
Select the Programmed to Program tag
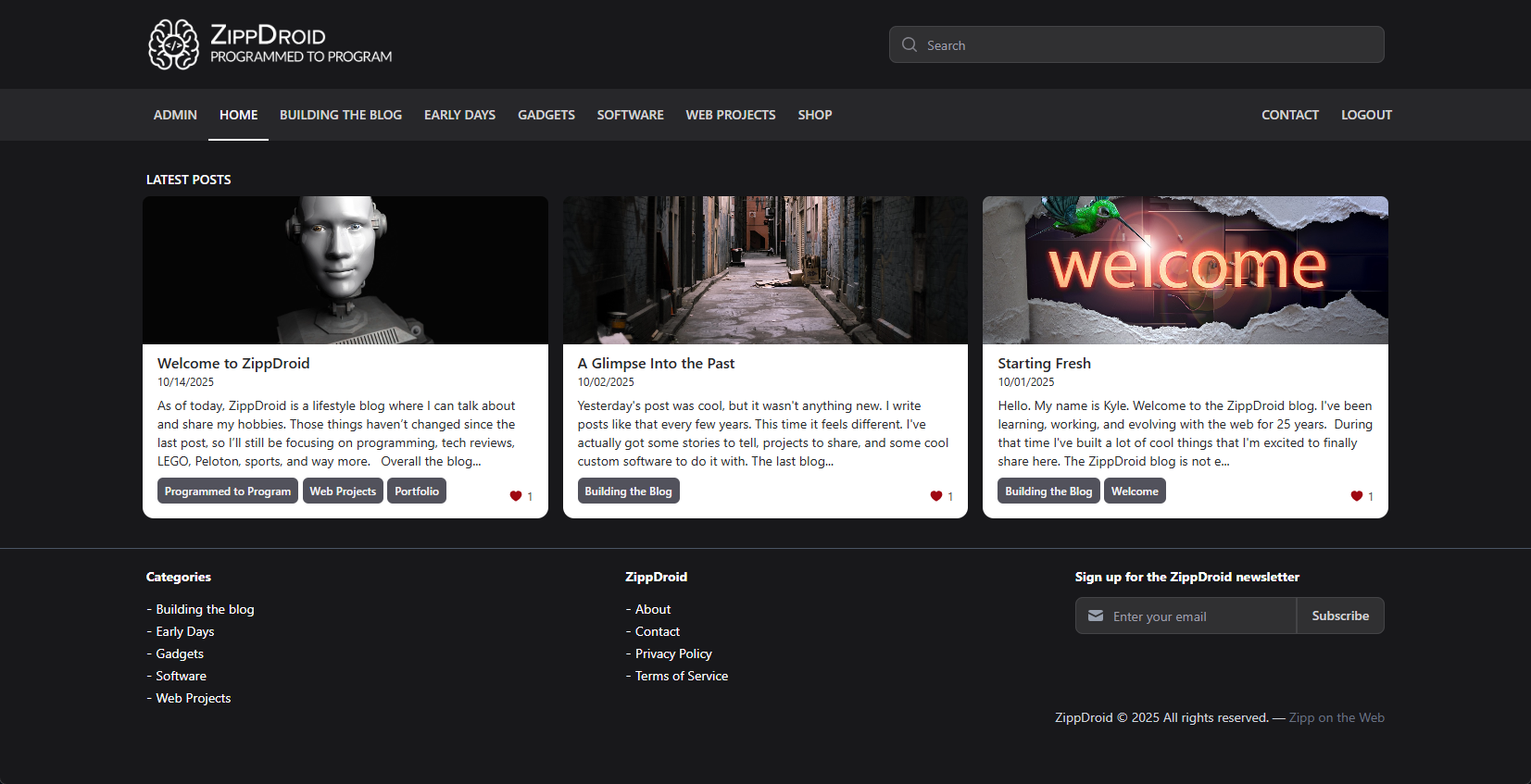pos(228,492)
